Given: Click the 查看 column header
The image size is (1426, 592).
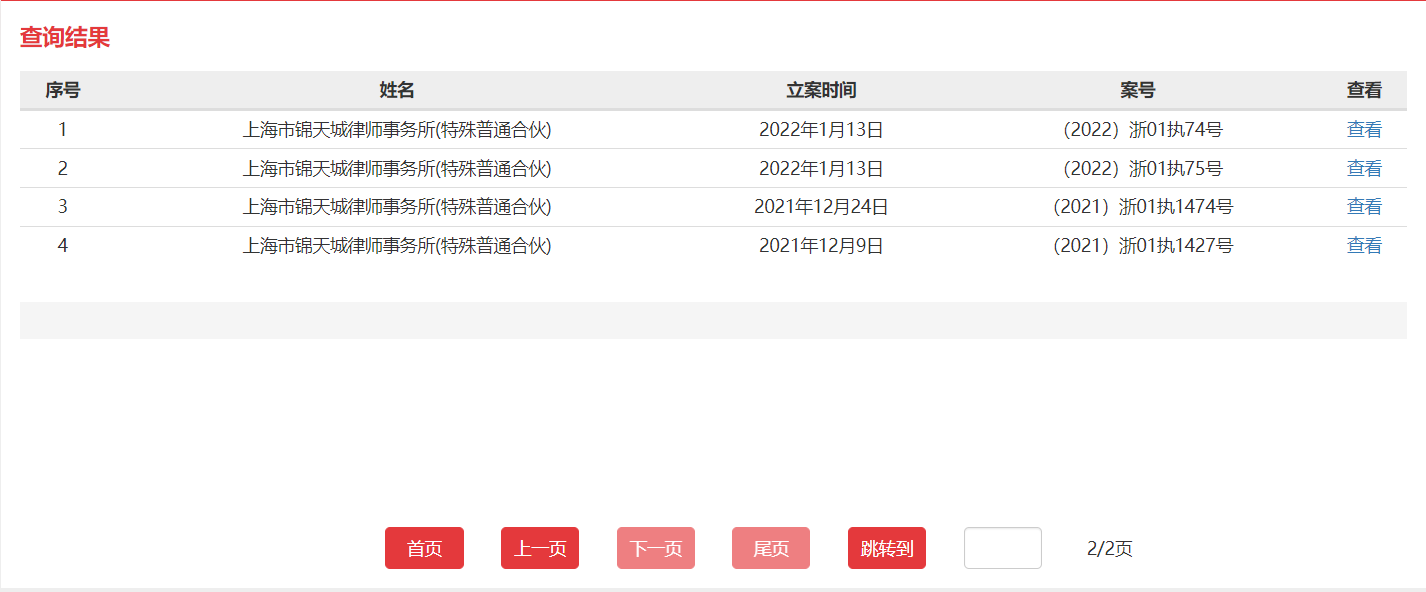Looking at the screenshot, I should tap(1364, 90).
